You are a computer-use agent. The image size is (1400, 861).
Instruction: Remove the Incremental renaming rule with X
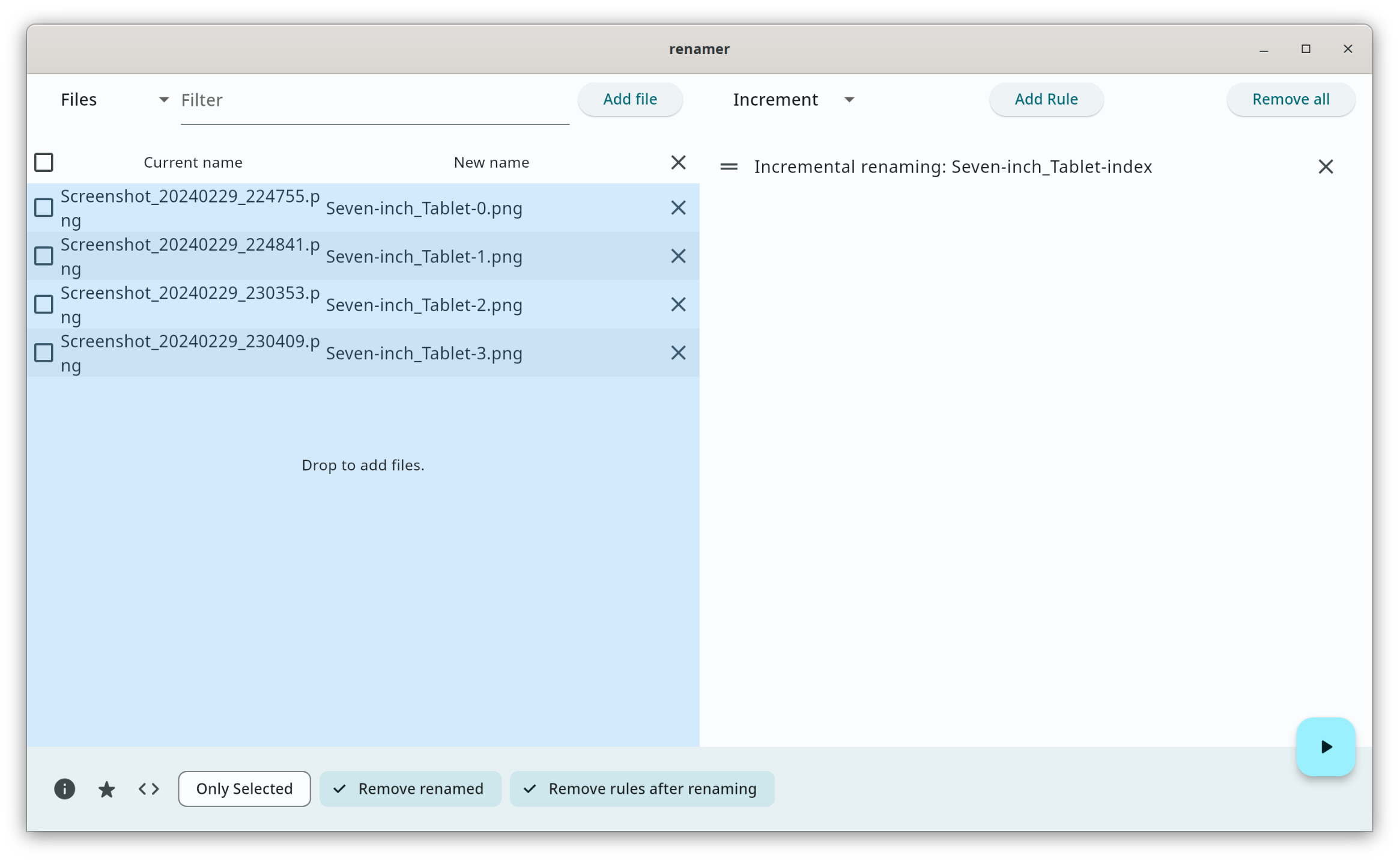point(1325,166)
